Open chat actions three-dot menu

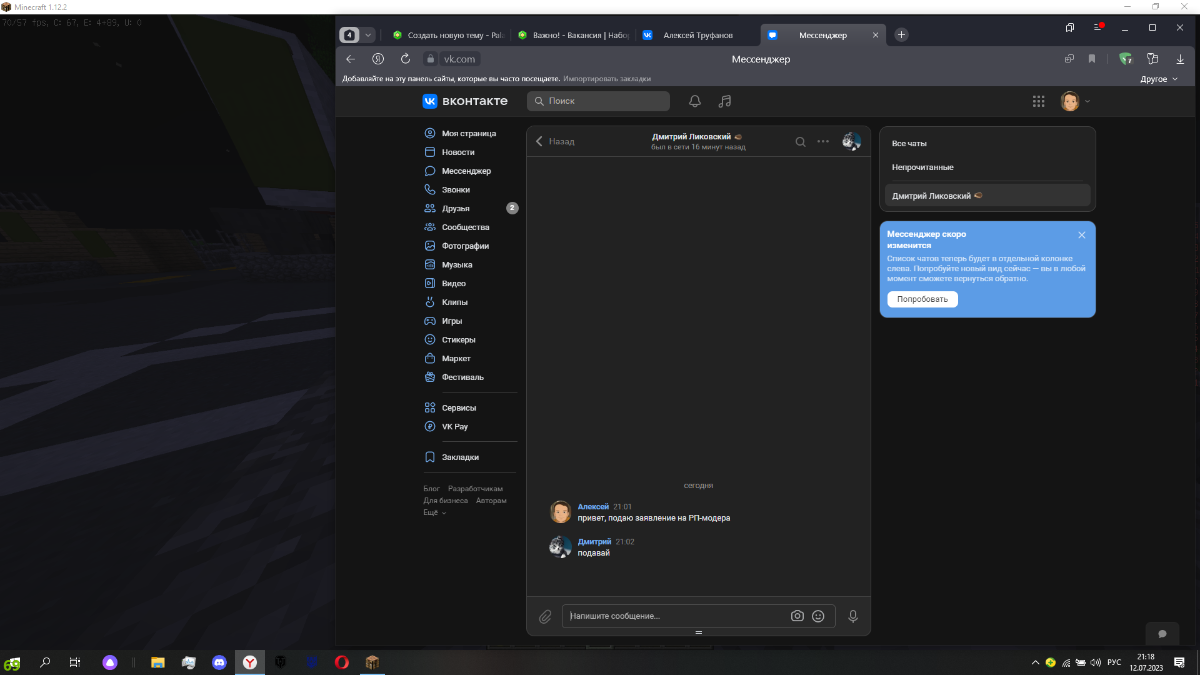coord(823,141)
